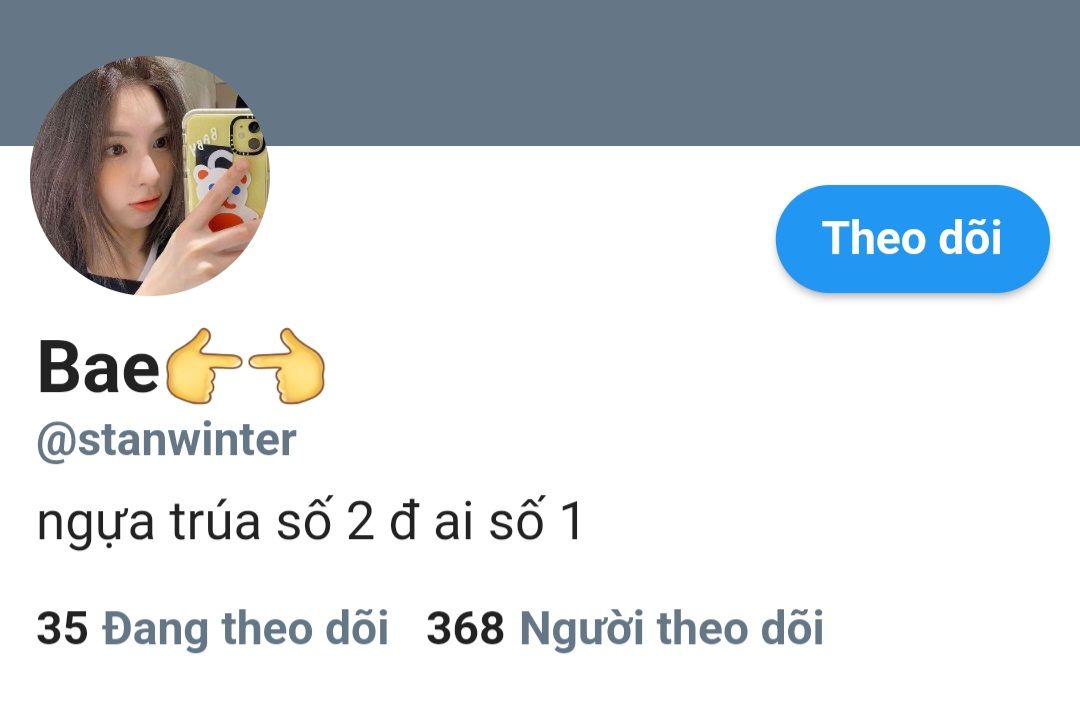
Task: Open the Người theo dõi followers list
Action: 672,628
